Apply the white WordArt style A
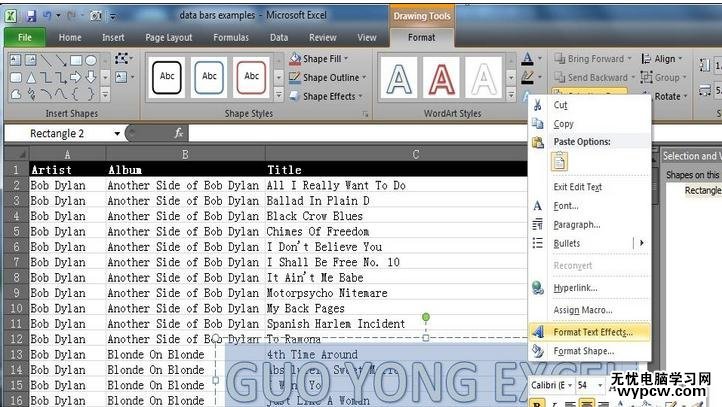722x407 pixels. click(483, 78)
